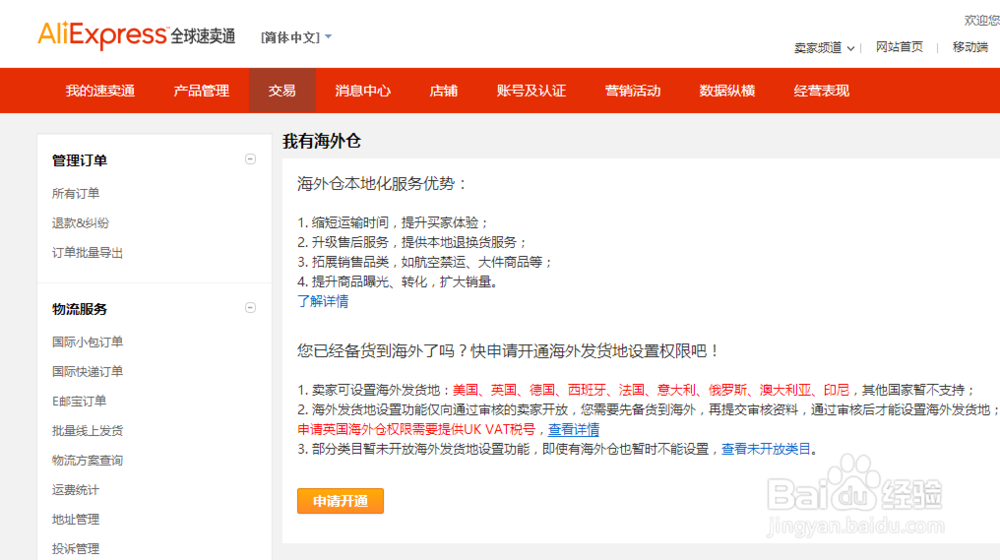Click the 物流服务 section title
Screen dimensions: 1000x560
[79, 309]
